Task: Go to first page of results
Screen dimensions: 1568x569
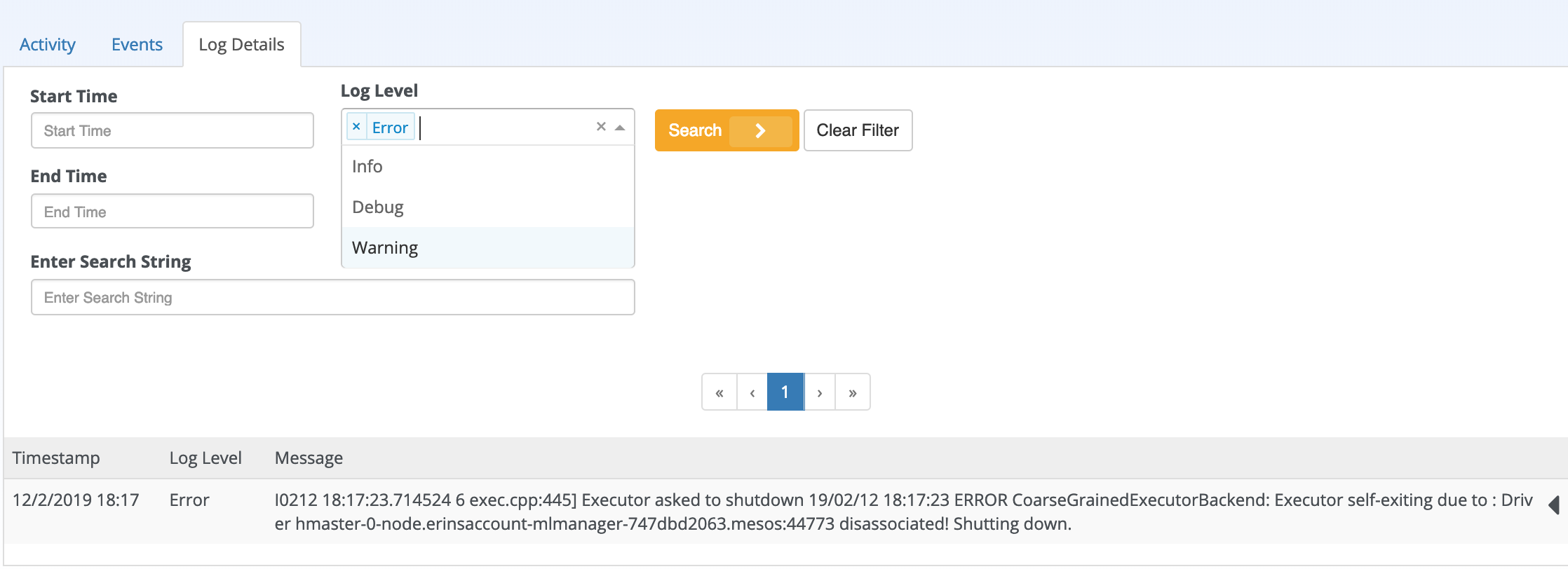Action: (719, 392)
